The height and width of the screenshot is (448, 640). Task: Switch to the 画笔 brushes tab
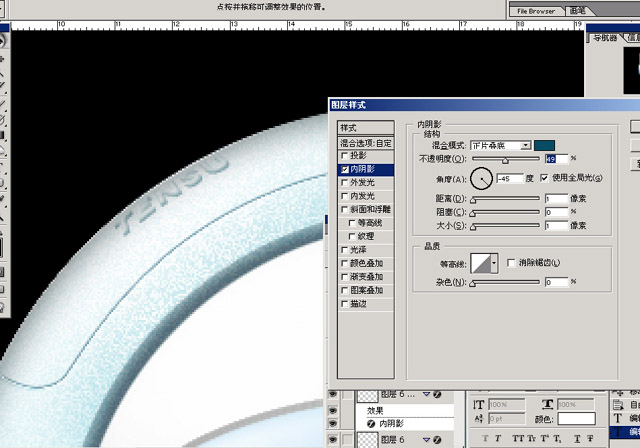tap(578, 11)
